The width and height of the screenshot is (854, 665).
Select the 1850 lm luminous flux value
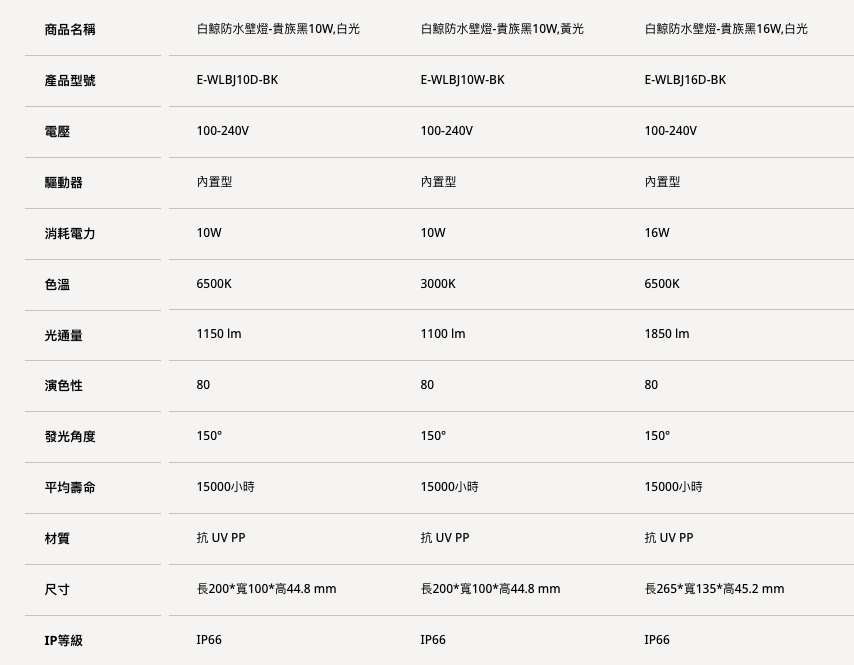point(667,334)
